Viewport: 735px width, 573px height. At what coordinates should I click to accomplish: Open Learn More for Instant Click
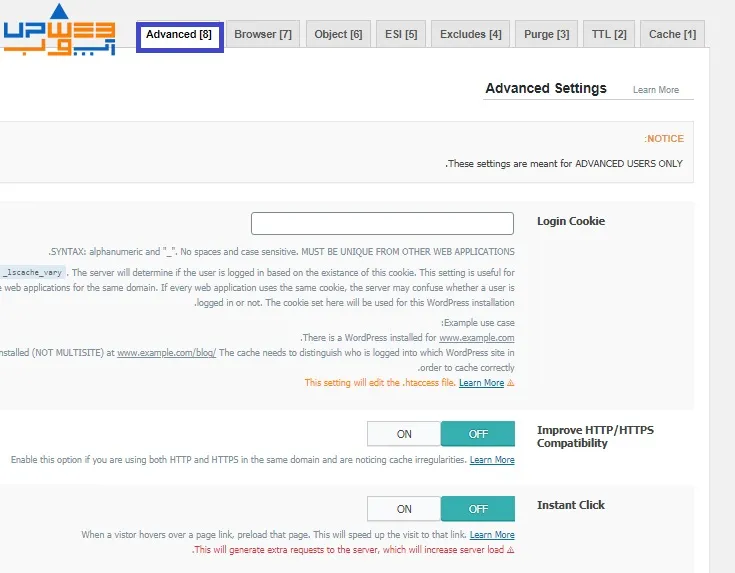492,535
